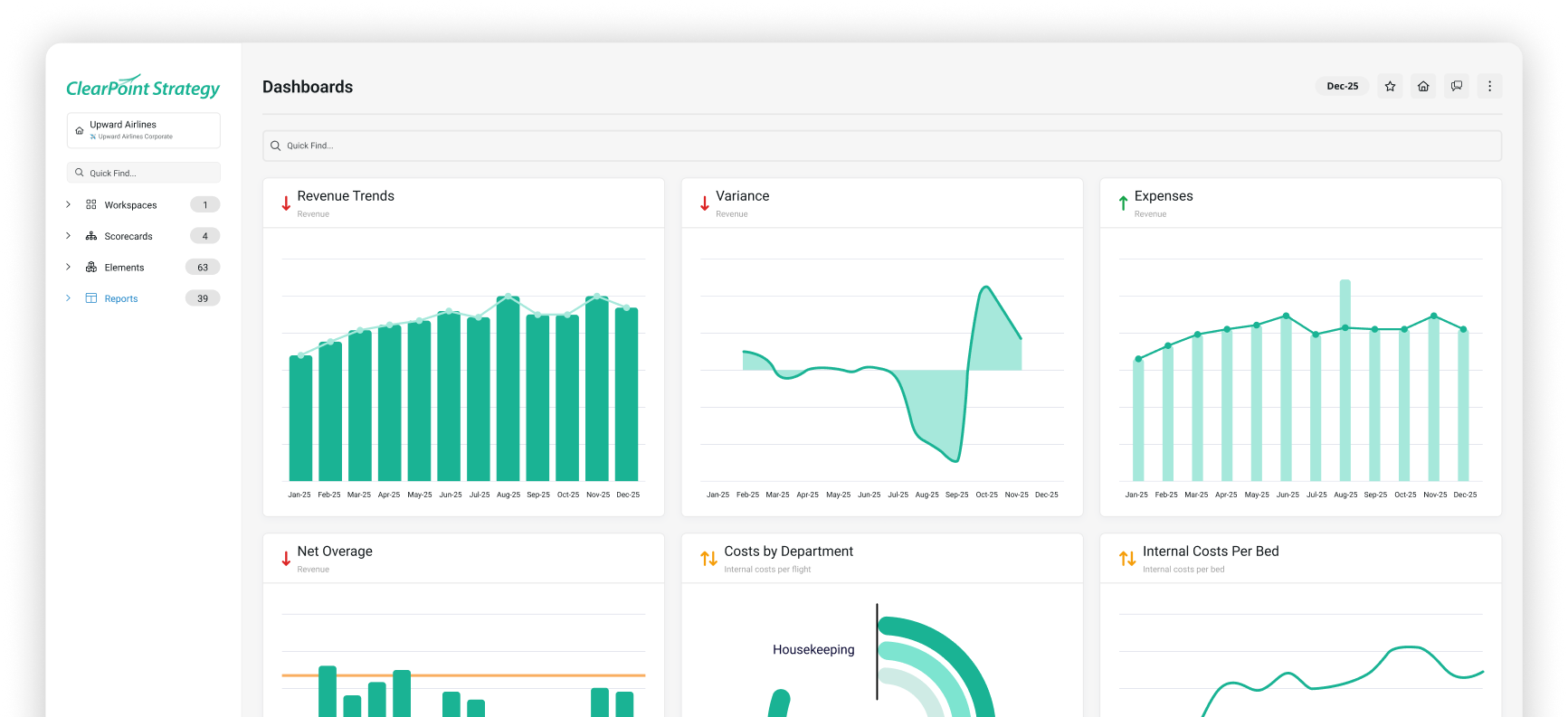The height and width of the screenshot is (717, 1568).
Task: Click Net Overage red down arrow status
Action: point(286,559)
